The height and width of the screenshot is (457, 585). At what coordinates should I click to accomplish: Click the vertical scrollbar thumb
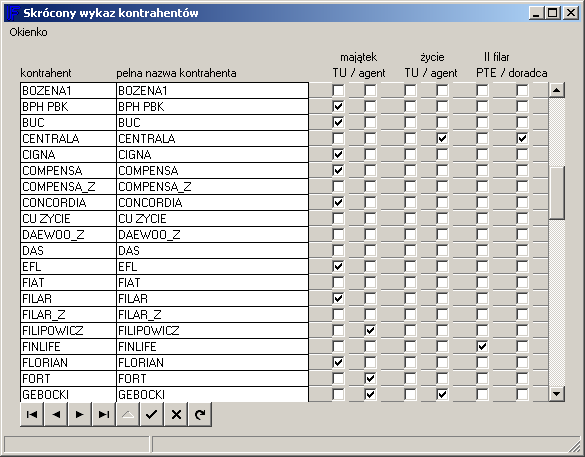click(x=557, y=193)
